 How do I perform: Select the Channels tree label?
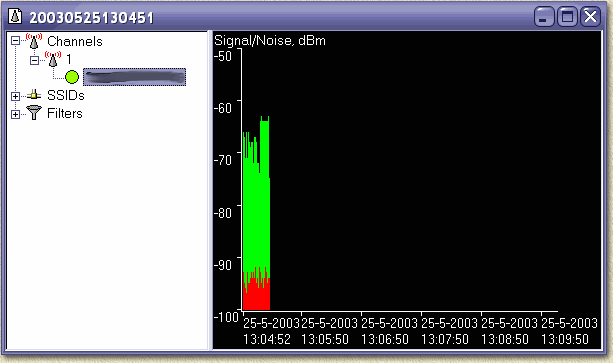pyautogui.click(x=75, y=41)
